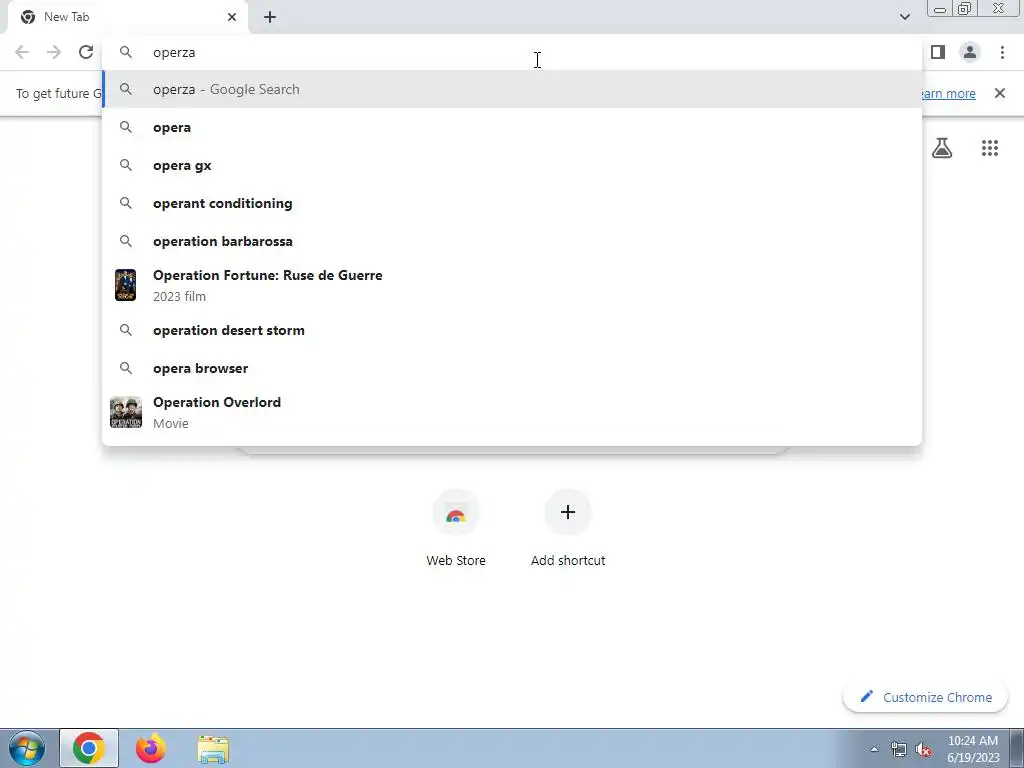Click the Operation Fortune film poster thumbnail
The height and width of the screenshot is (768, 1024).
(125, 285)
